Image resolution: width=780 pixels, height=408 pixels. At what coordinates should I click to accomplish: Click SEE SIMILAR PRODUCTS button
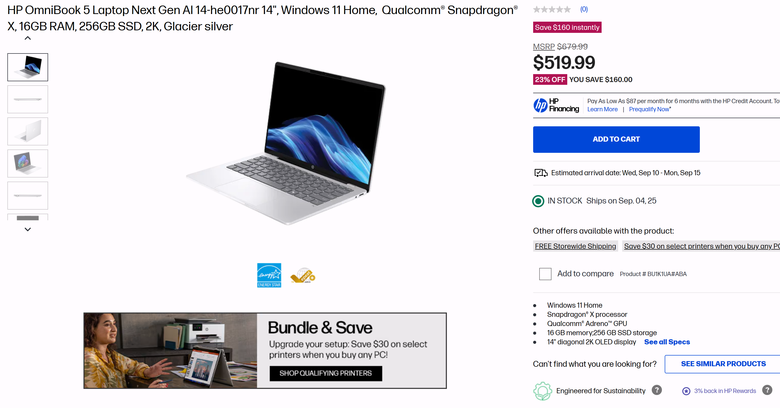[x=723, y=364]
